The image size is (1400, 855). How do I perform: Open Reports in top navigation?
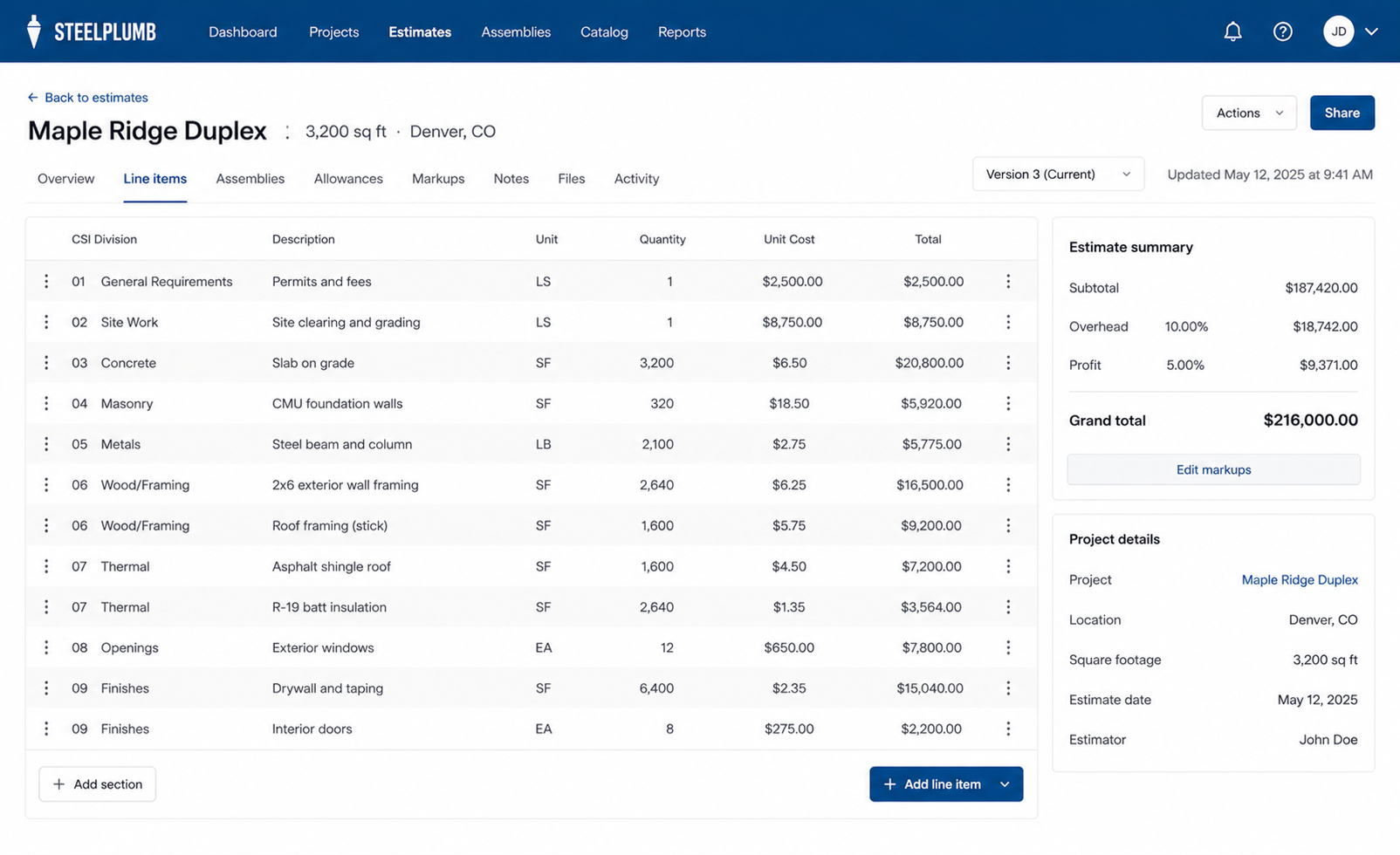pos(682,32)
